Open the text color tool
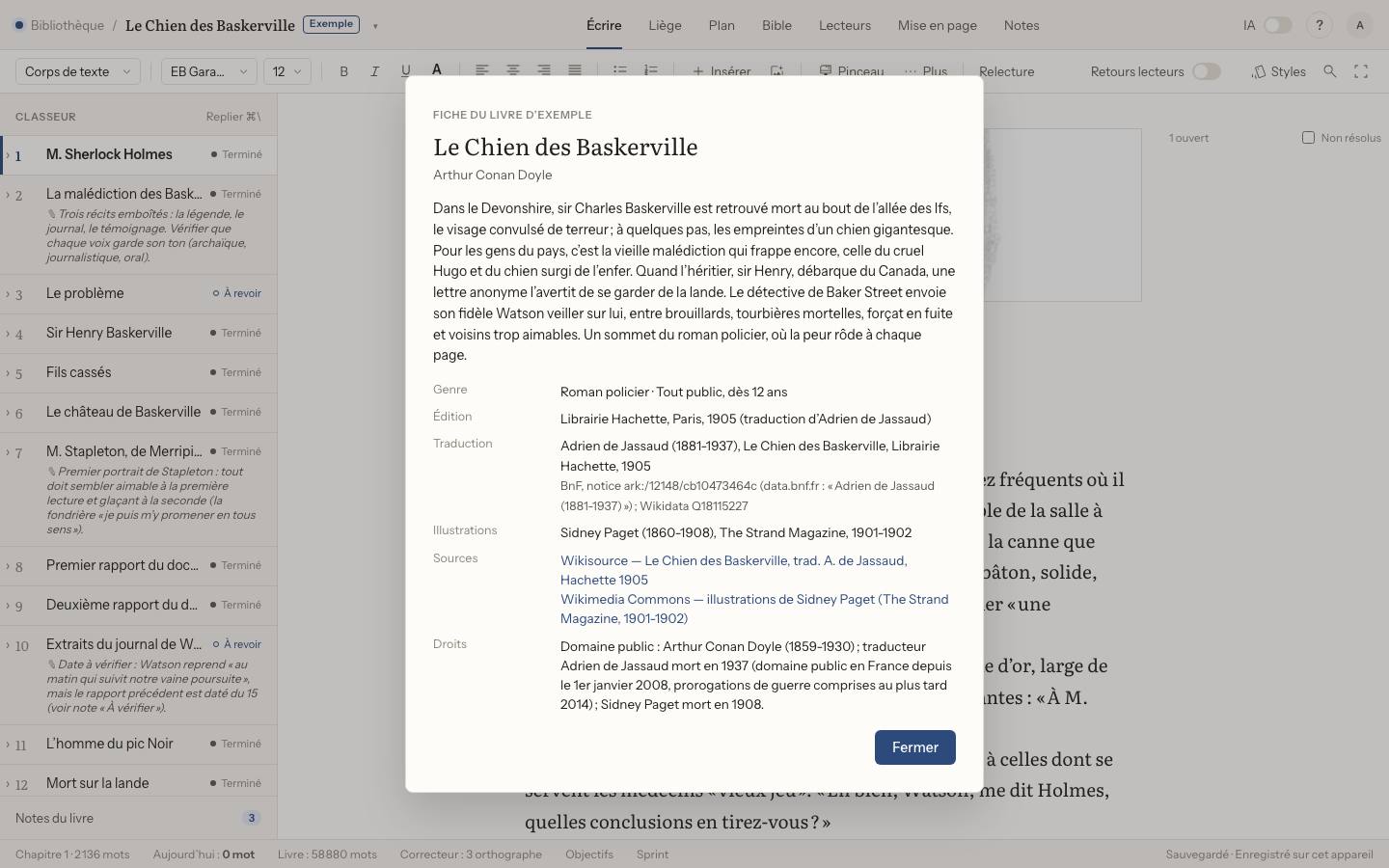The height and width of the screenshot is (868, 1389). (436, 70)
